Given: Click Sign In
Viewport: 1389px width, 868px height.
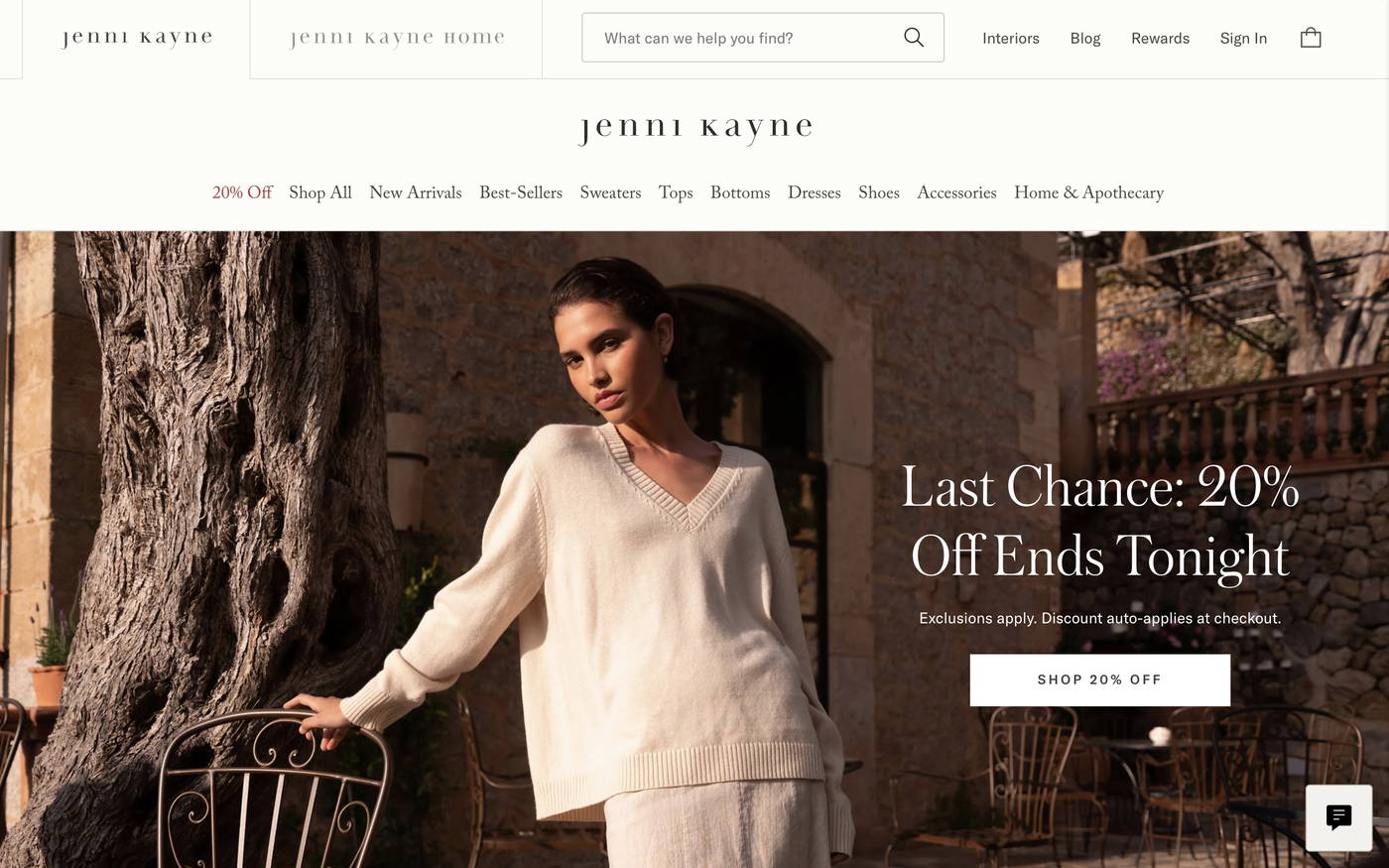Looking at the screenshot, I should coord(1243,38).
